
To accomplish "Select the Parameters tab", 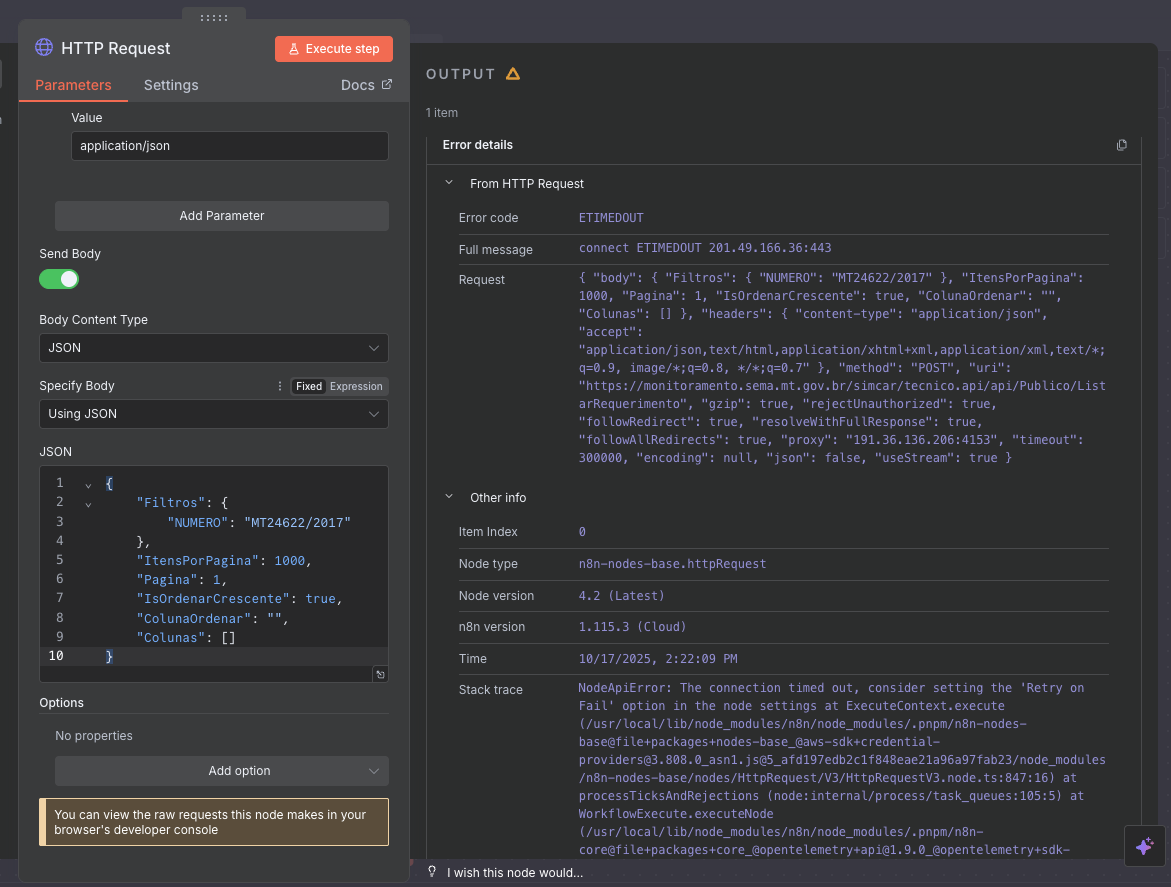I will coord(73,85).
